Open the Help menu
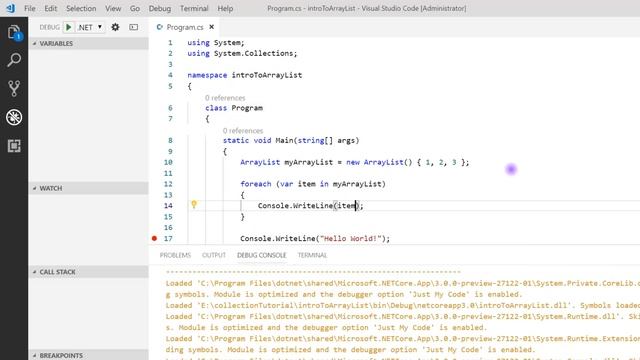Viewport: 640px width, 360px height. click(225, 8)
